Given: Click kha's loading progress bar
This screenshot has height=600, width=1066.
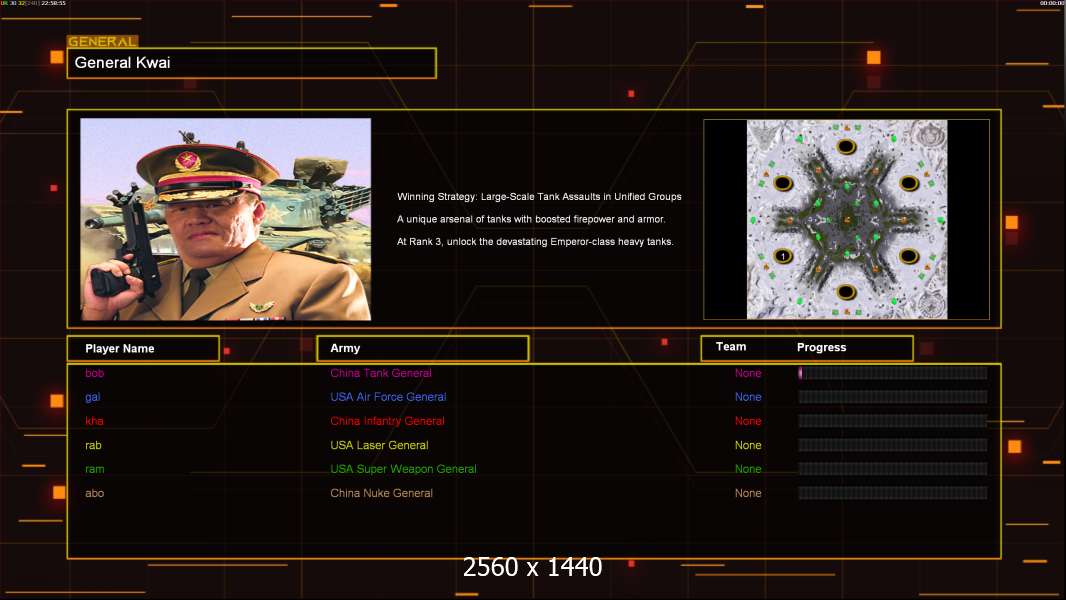Looking at the screenshot, I should click(x=893, y=421).
